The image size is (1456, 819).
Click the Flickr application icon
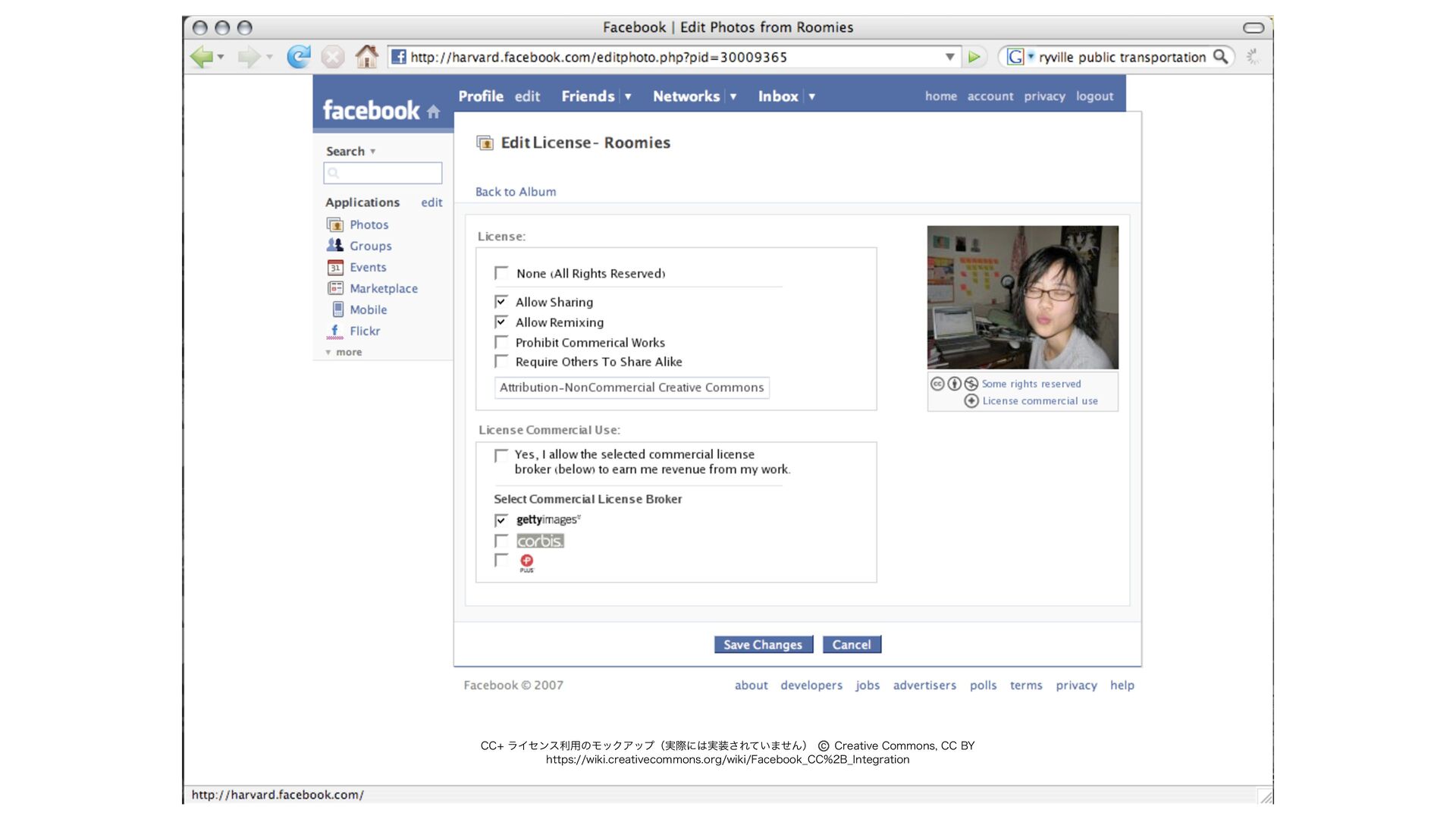[335, 331]
